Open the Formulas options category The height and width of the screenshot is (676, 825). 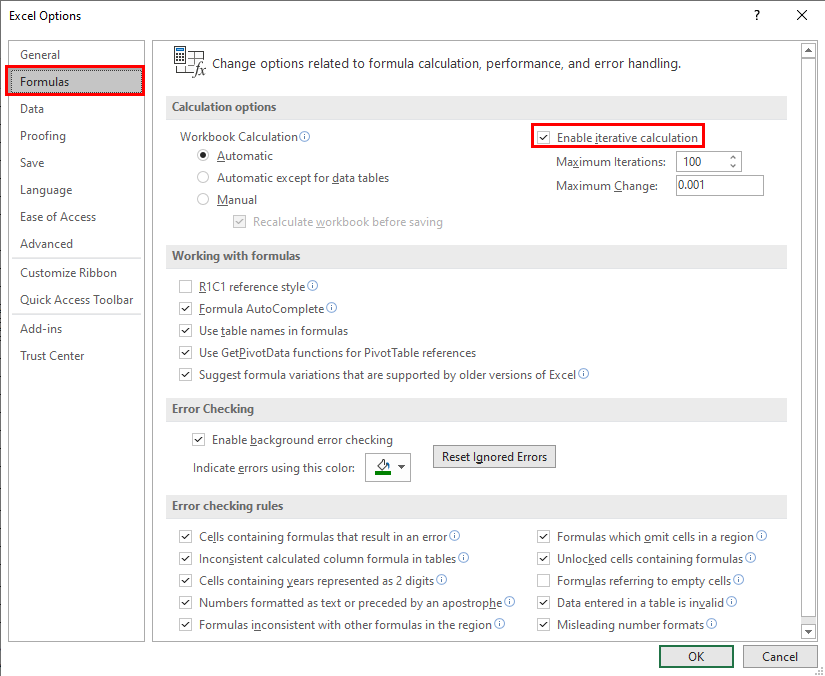point(75,82)
